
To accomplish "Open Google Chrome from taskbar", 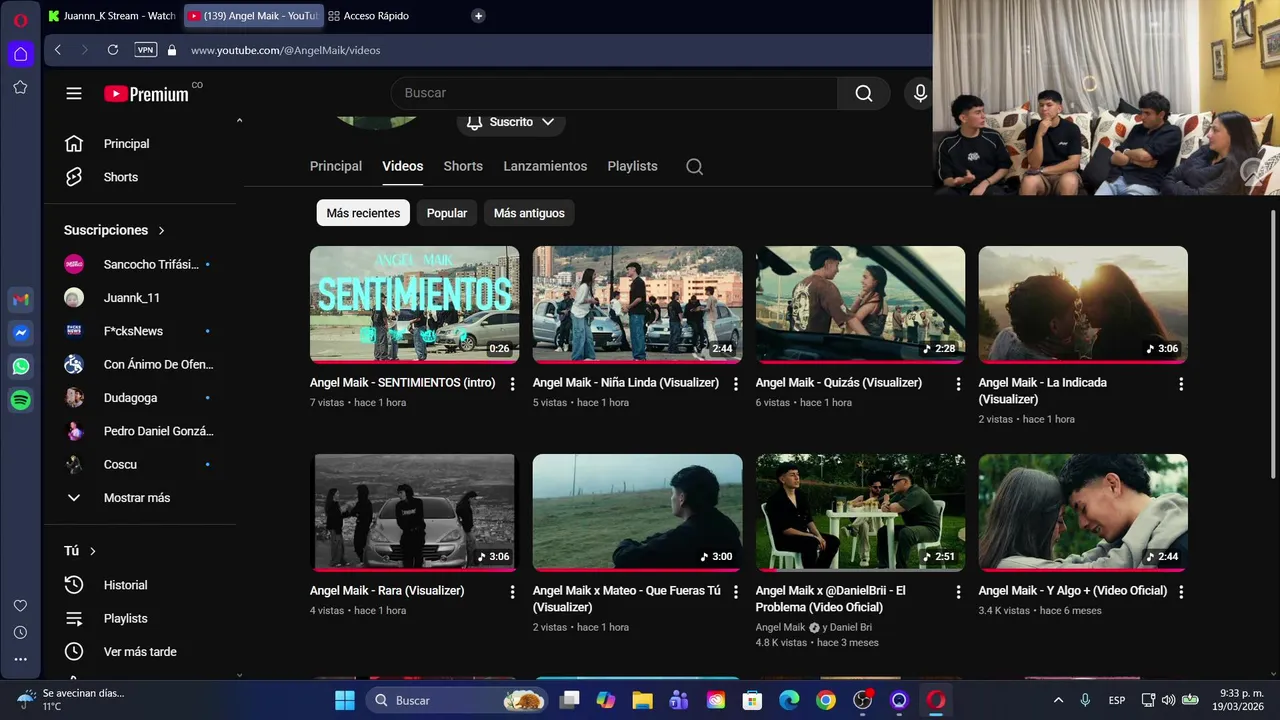I will pos(826,700).
